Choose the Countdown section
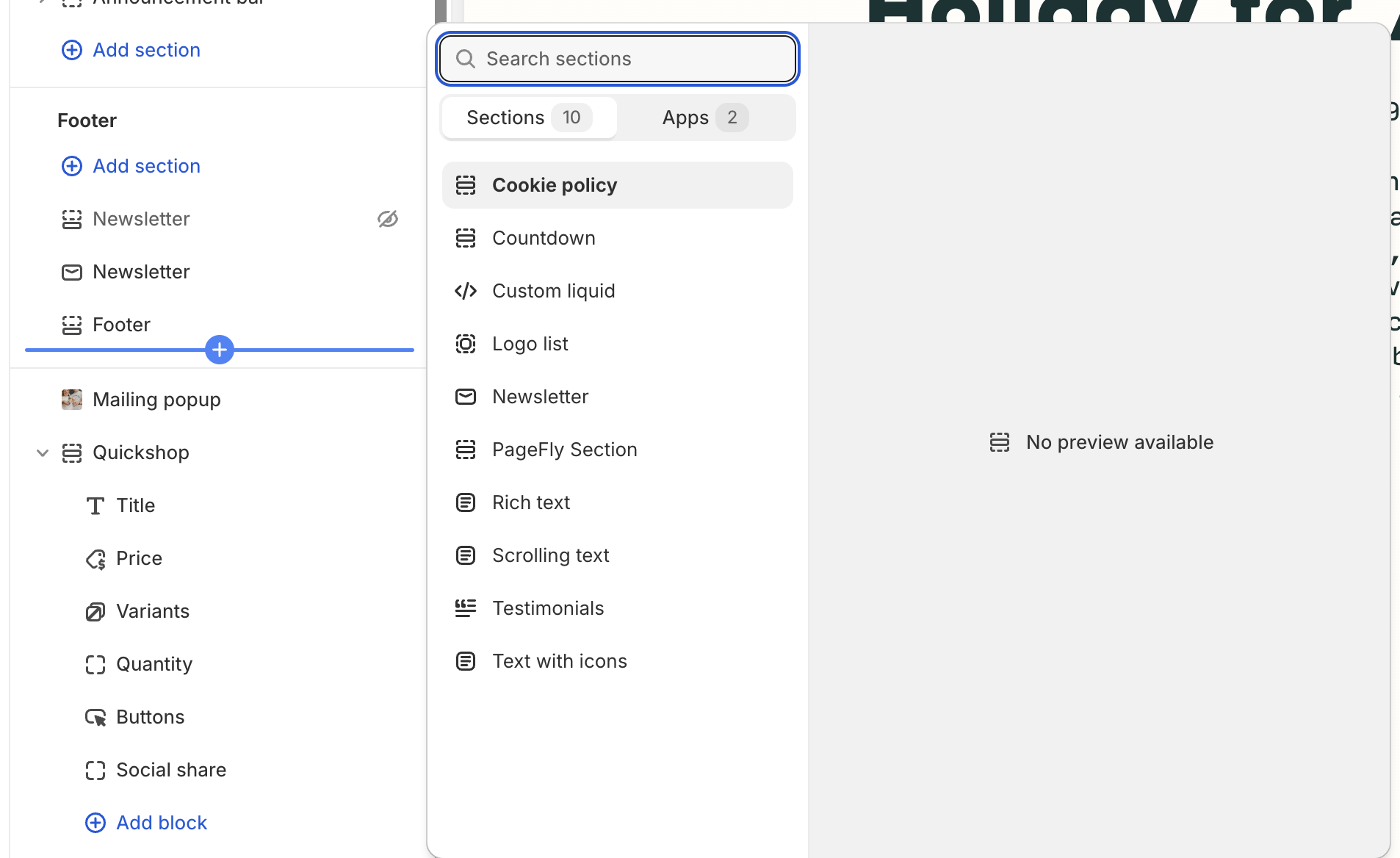The height and width of the screenshot is (858, 1400). (544, 238)
